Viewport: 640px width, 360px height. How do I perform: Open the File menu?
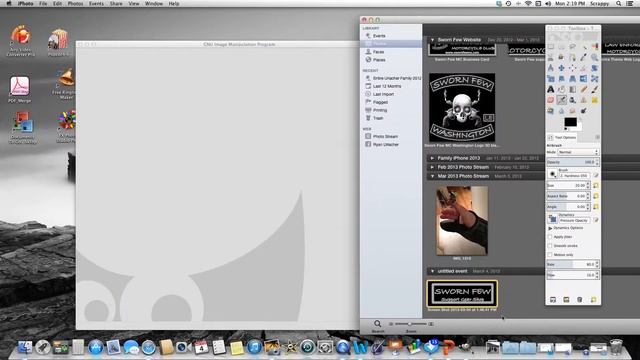coord(43,3)
